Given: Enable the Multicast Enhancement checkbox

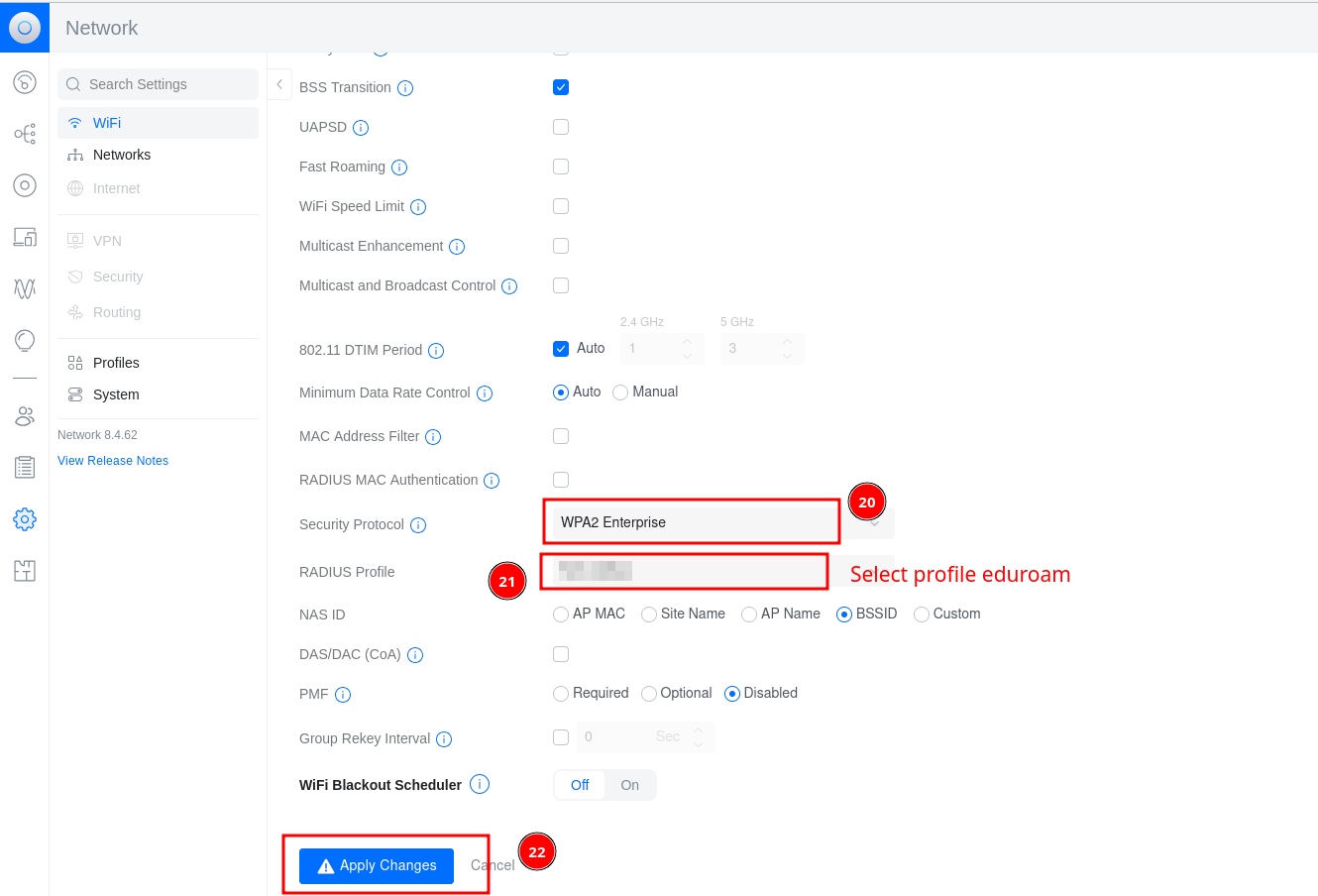Looking at the screenshot, I should [x=561, y=246].
